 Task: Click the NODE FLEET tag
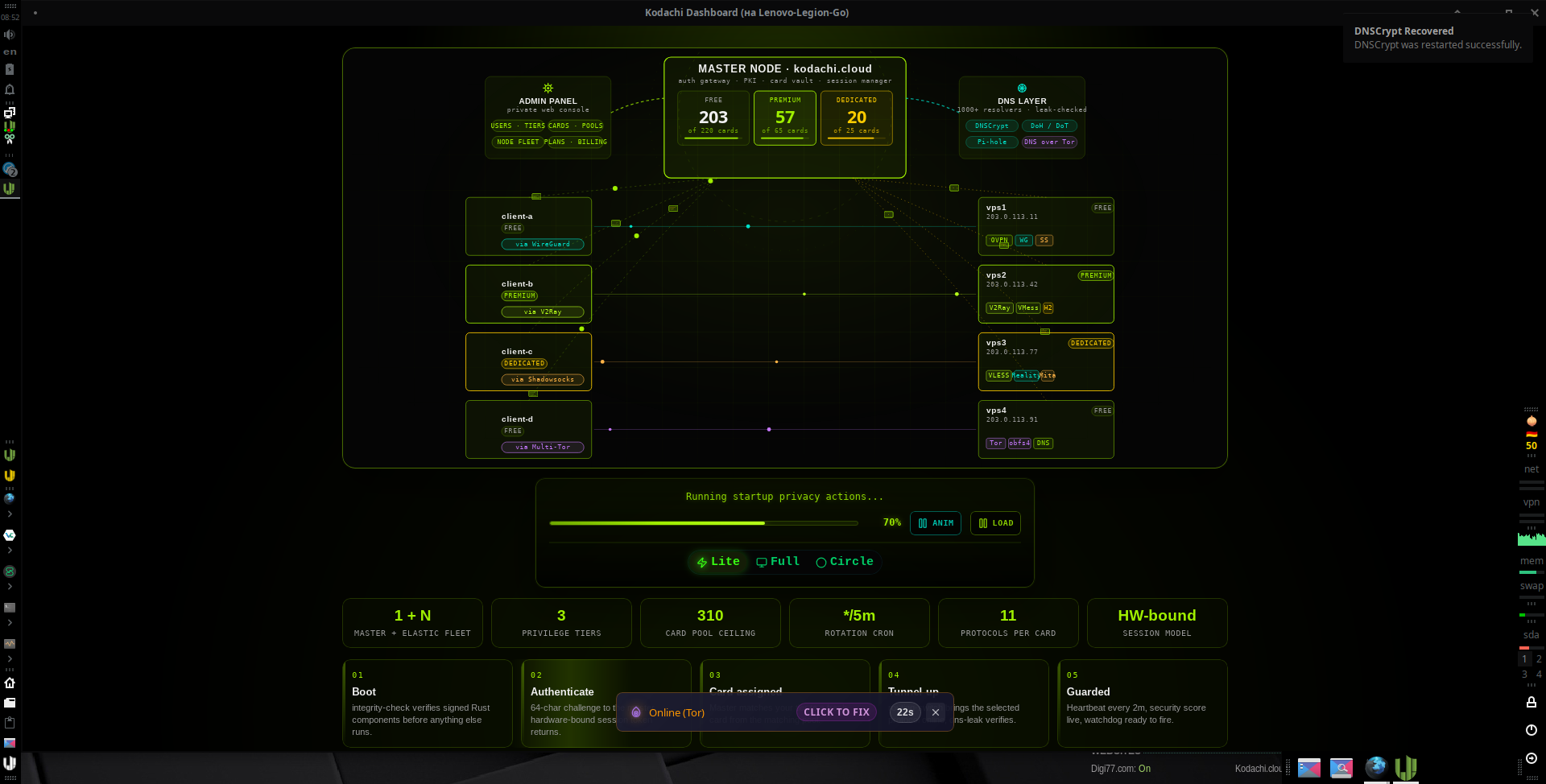coord(518,142)
